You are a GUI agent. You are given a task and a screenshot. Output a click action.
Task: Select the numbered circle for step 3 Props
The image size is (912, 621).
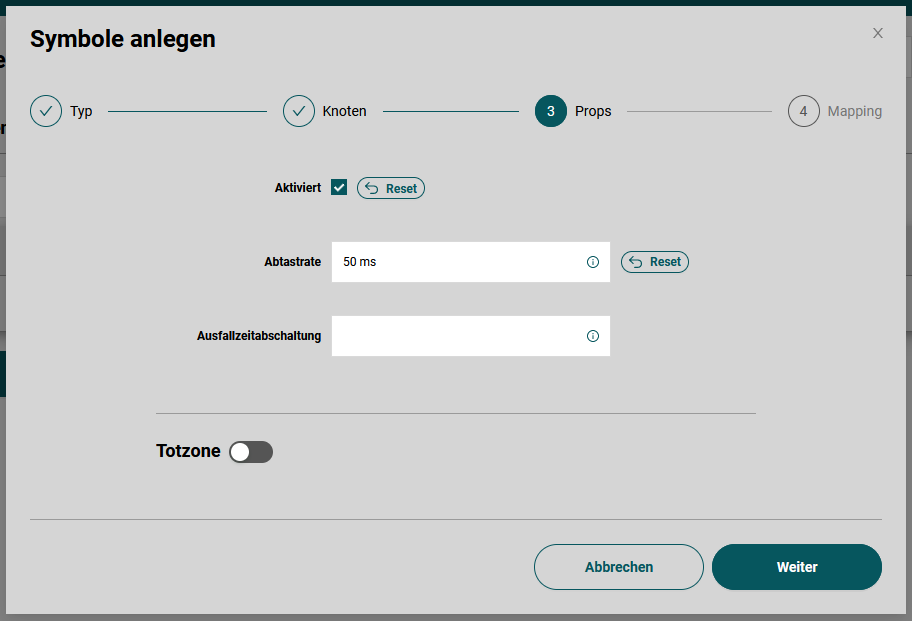[x=551, y=111]
